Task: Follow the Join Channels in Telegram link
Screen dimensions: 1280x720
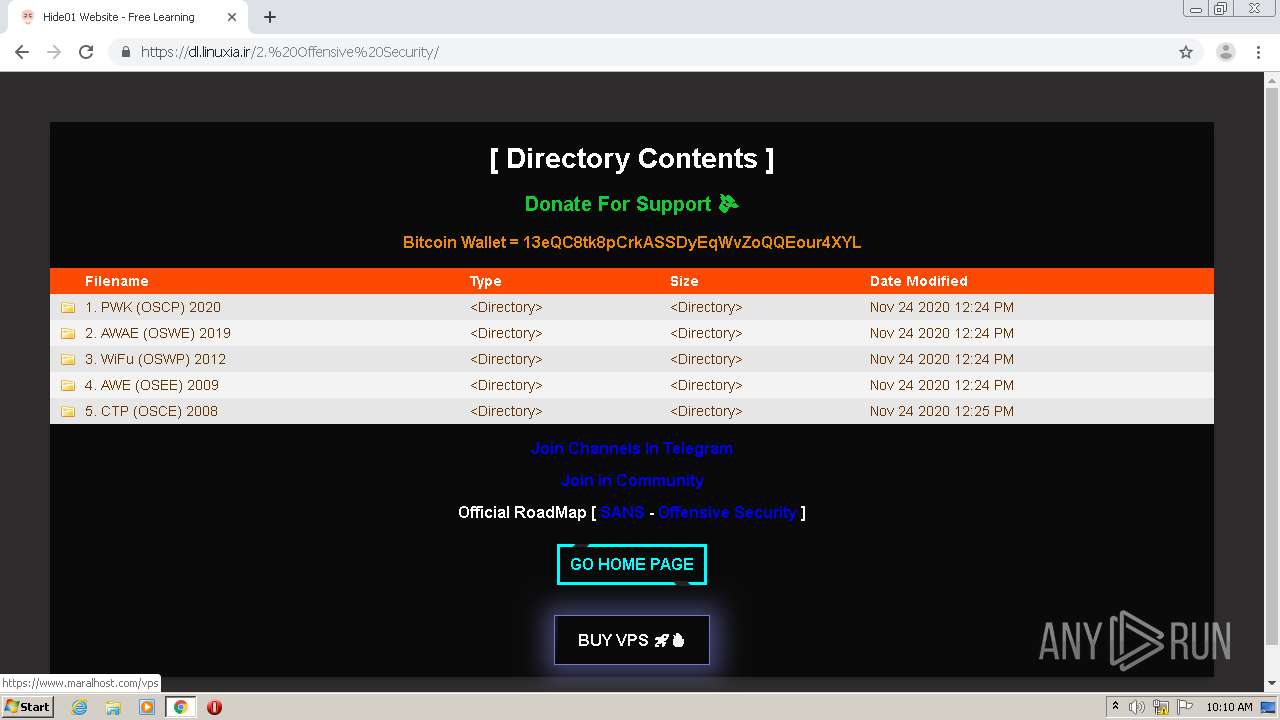Action: point(632,448)
